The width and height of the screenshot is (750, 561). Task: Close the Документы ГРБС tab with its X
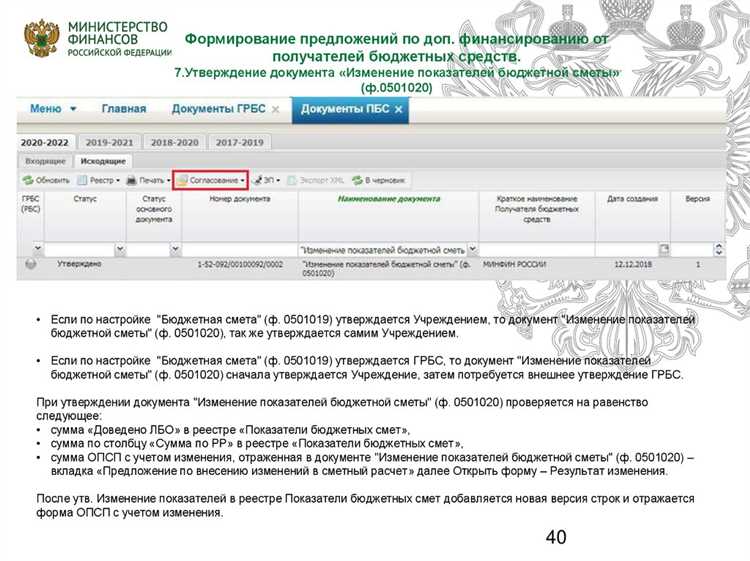[x=276, y=110]
